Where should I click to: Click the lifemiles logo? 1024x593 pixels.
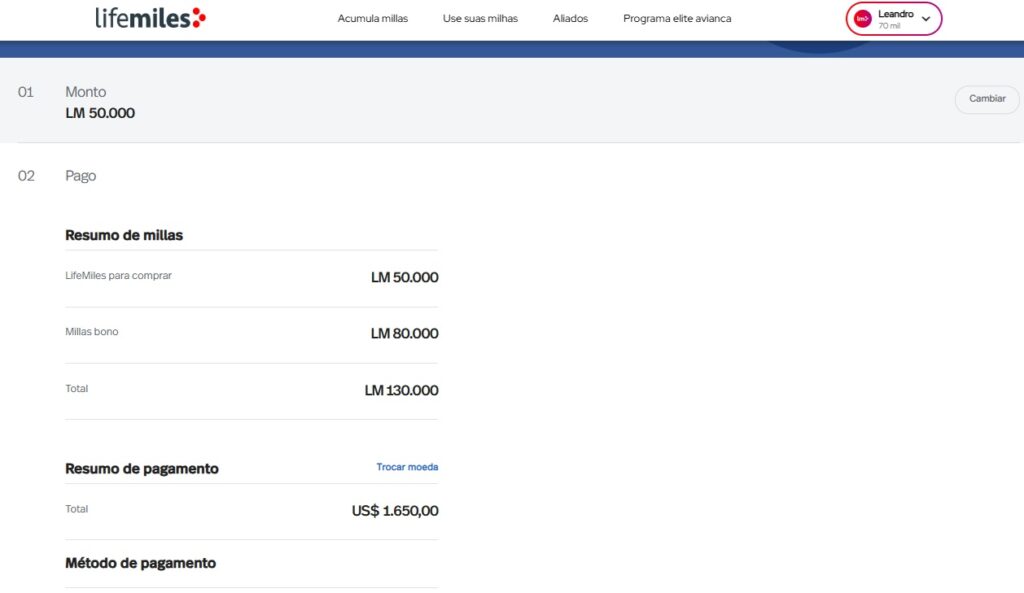pyautogui.click(x=150, y=18)
